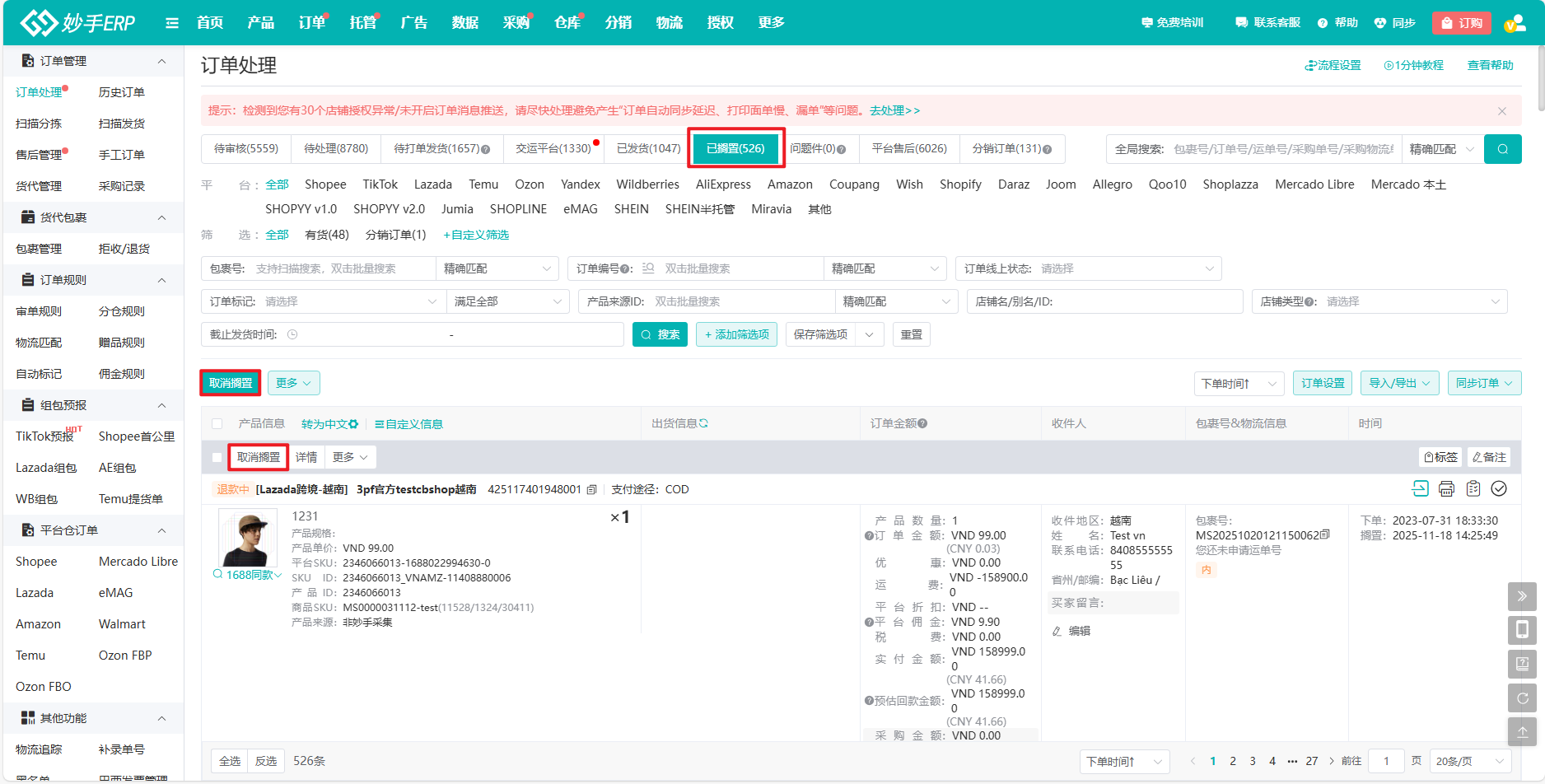Open the 订单线上状态 dropdown
The width and height of the screenshot is (1545, 784).
point(1088,268)
